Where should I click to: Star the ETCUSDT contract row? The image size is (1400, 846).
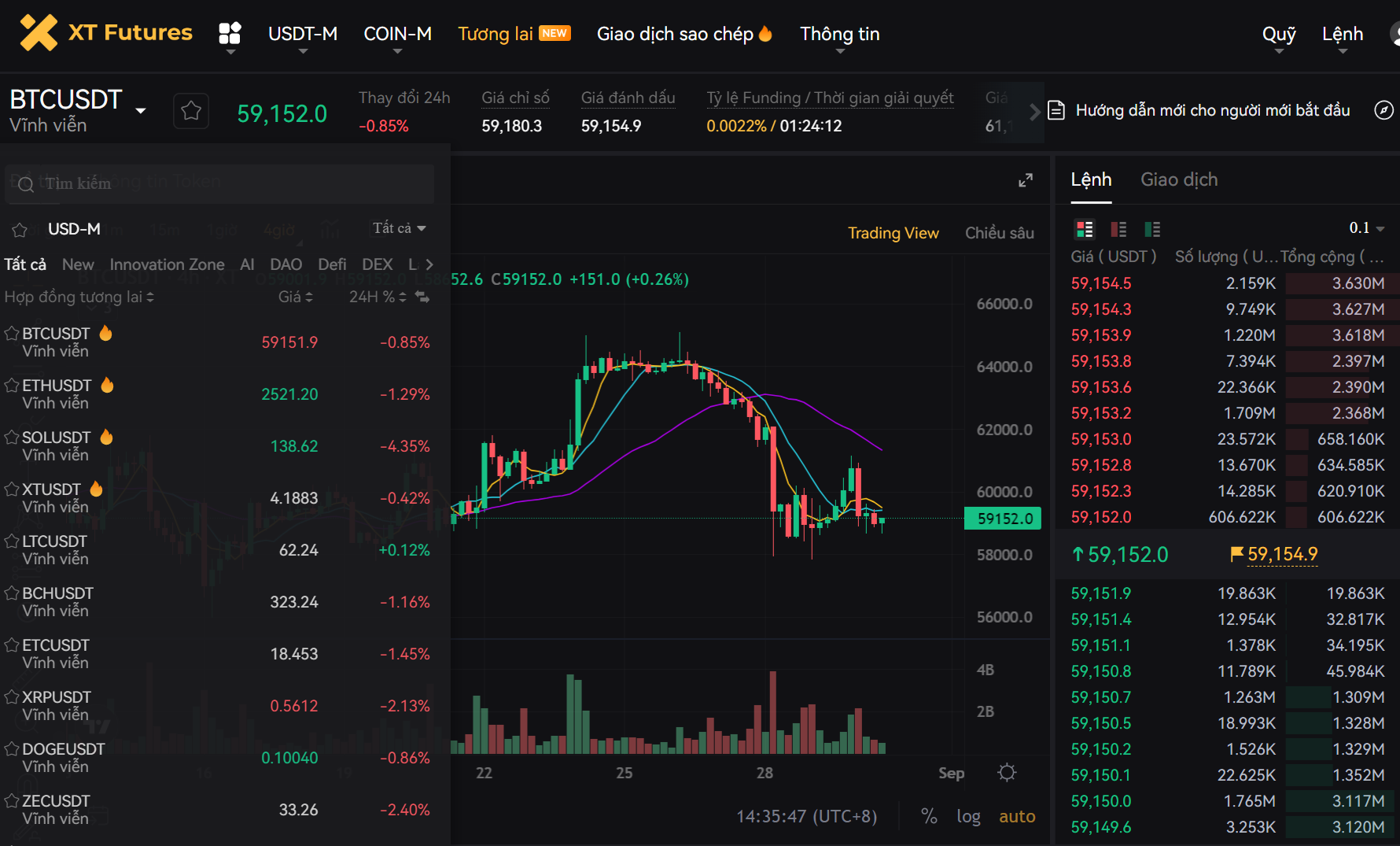[x=12, y=645]
